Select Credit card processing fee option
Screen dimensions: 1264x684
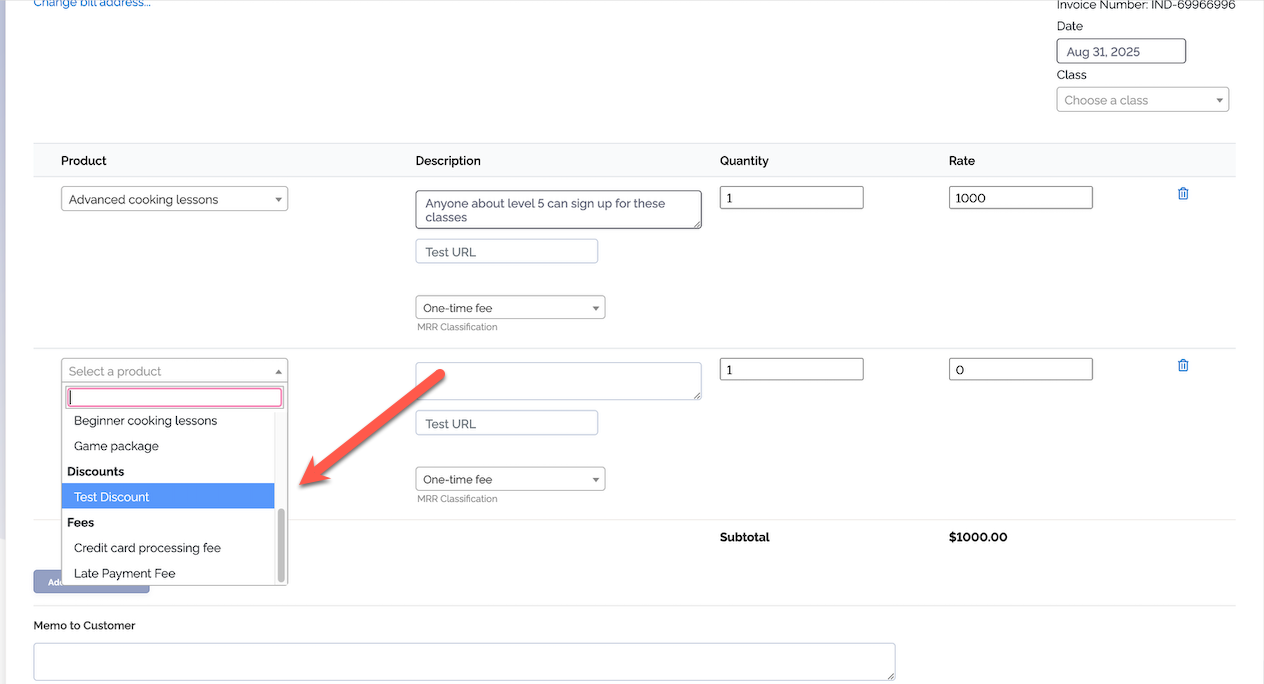[x=147, y=548]
